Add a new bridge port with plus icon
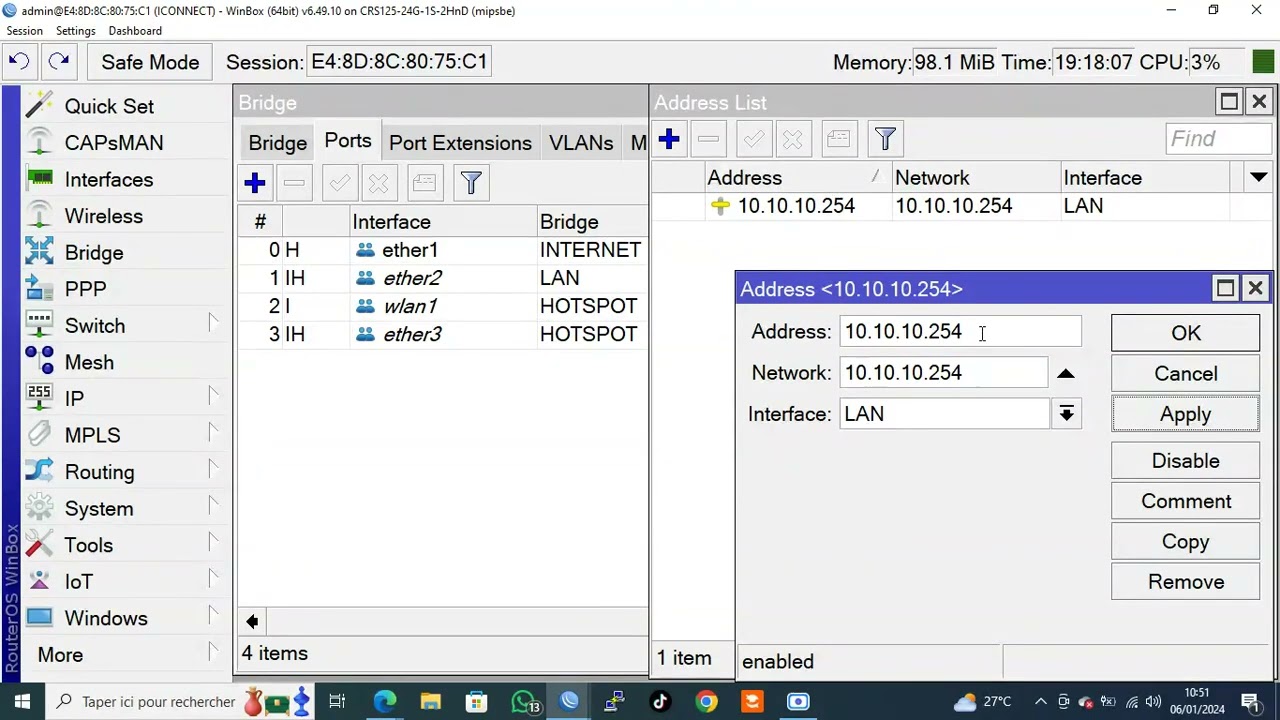The image size is (1280, 720). 255,183
